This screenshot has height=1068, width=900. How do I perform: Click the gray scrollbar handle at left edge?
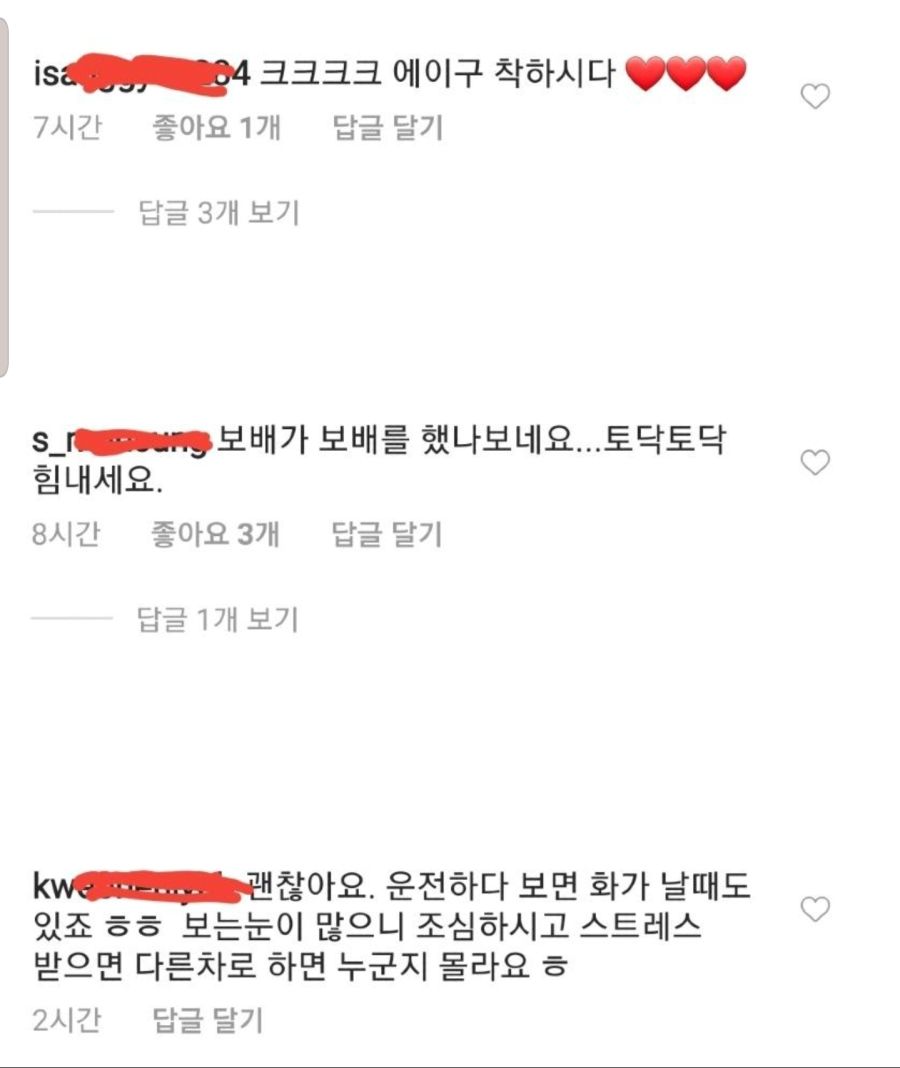(x=4, y=198)
